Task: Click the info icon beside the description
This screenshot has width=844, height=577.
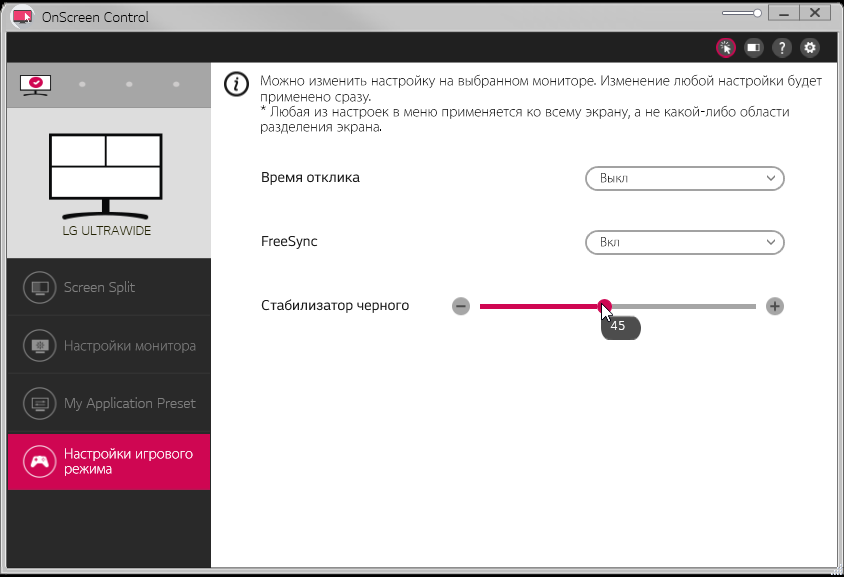Action: click(x=236, y=85)
